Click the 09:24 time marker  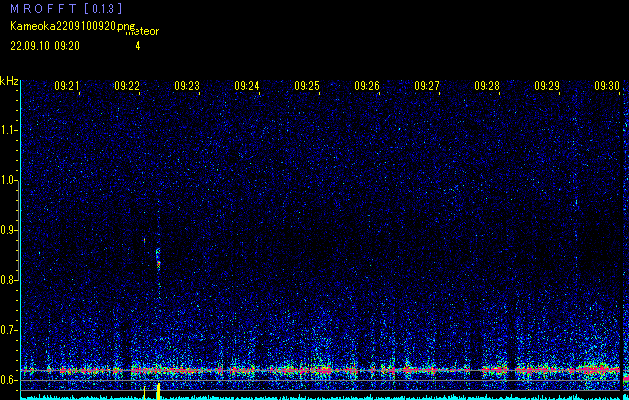coord(247,86)
